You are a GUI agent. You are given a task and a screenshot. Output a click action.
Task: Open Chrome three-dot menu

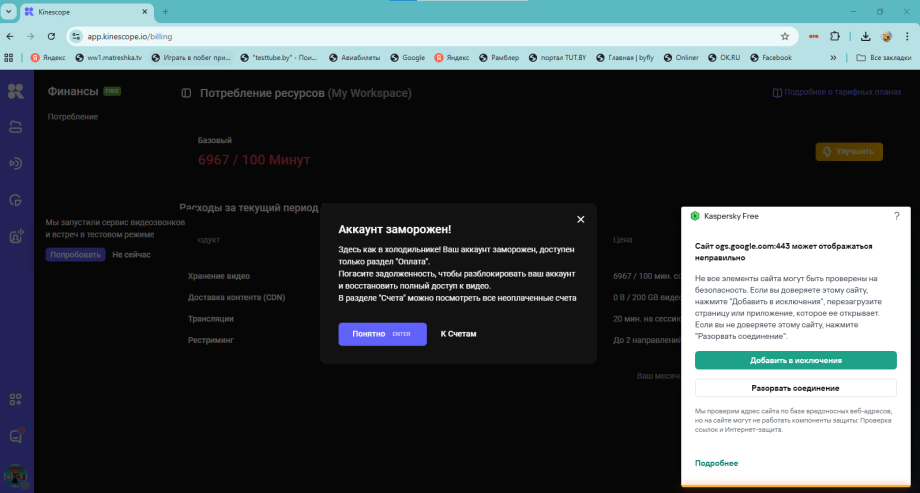(906, 36)
